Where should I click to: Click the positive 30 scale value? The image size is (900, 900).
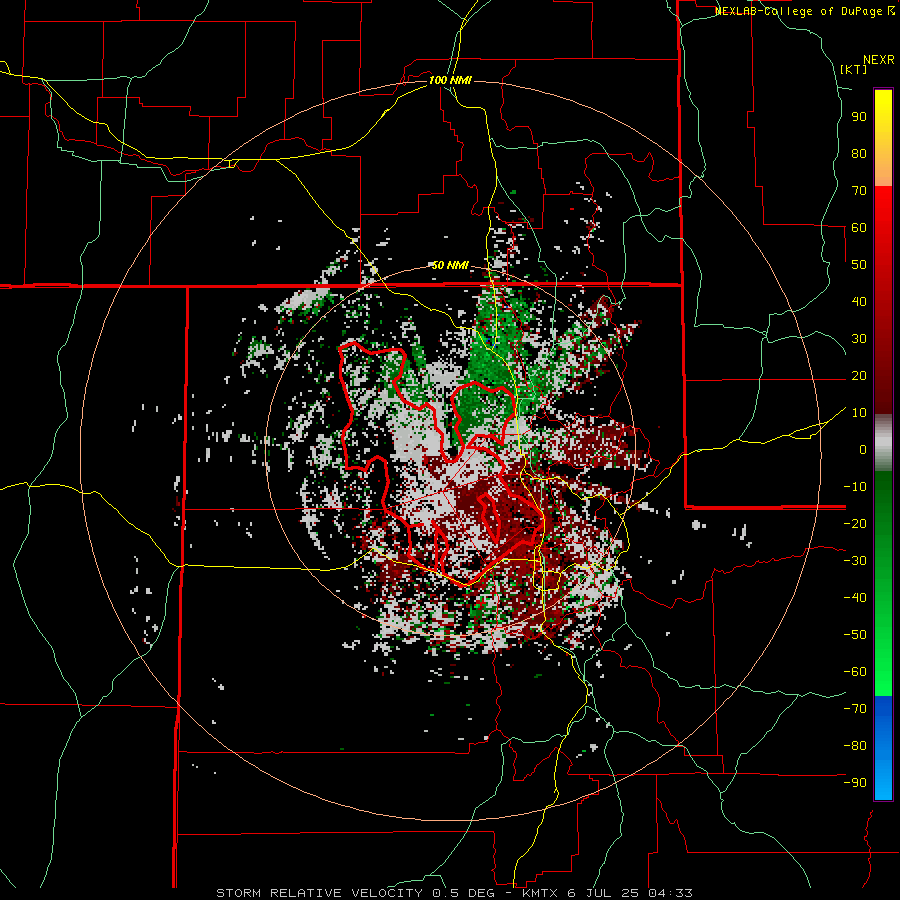coord(859,339)
